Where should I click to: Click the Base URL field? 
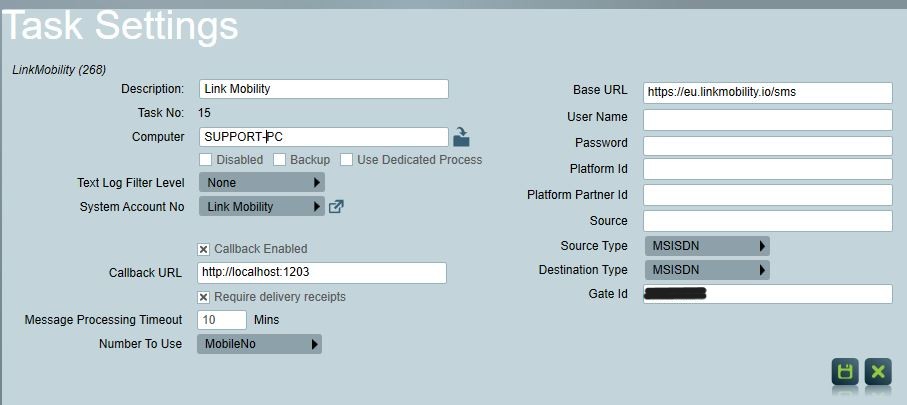pyautogui.click(x=768, y=93)
